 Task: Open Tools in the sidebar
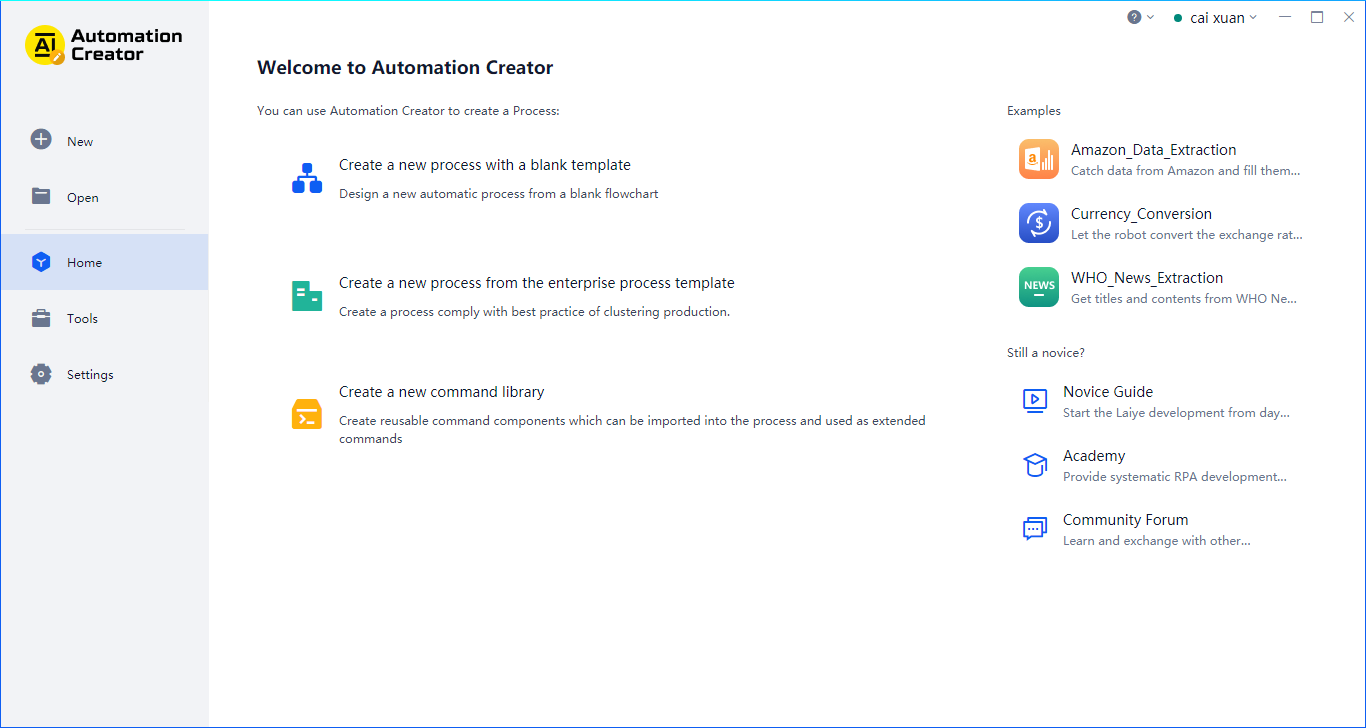pos(104,318)
